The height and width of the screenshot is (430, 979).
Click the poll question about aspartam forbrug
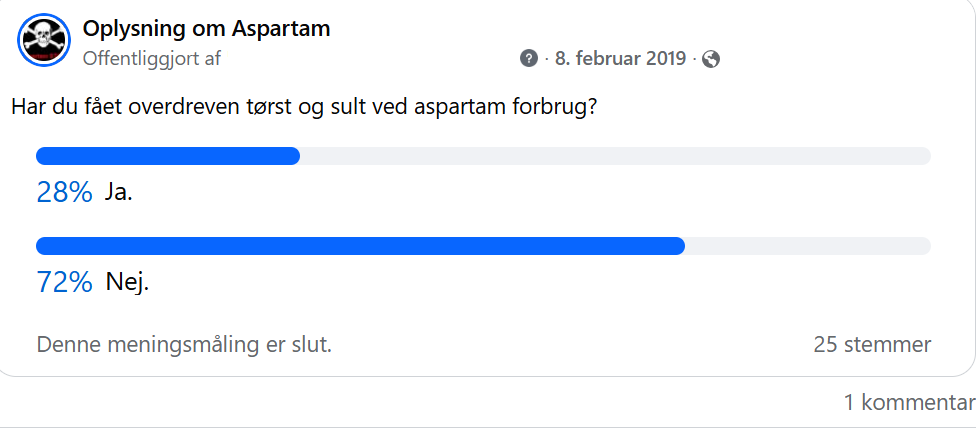tap(304, 106)
